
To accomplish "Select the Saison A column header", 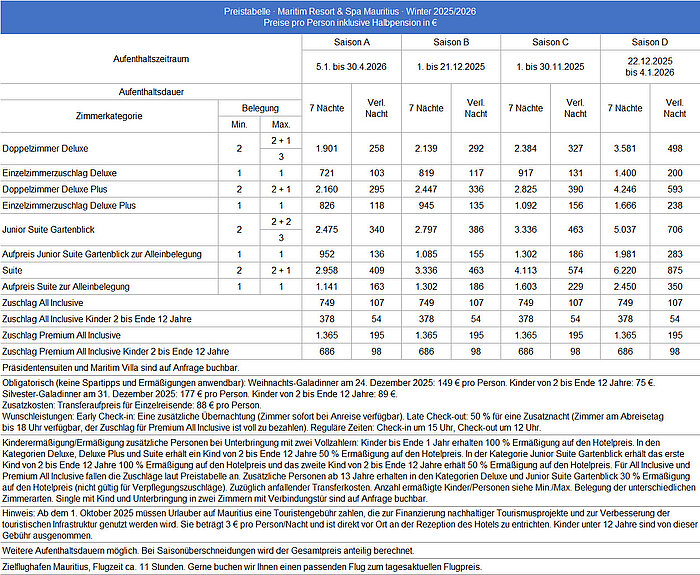I will (352, 42).
